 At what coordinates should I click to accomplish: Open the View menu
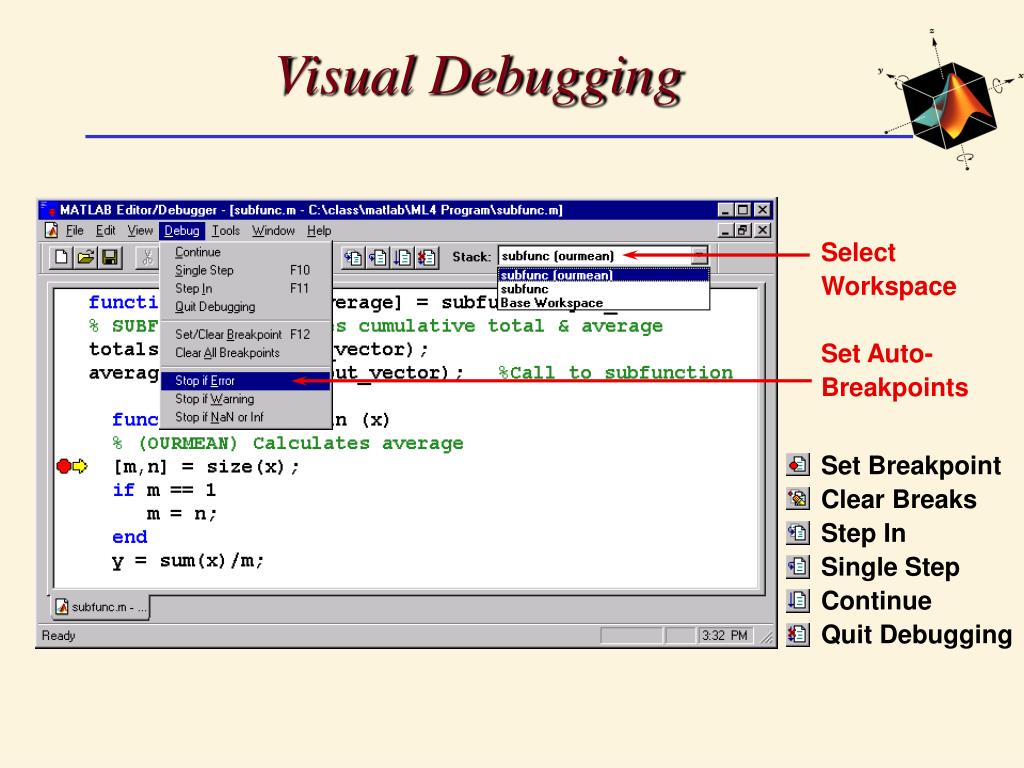click(x=140, y=231)
